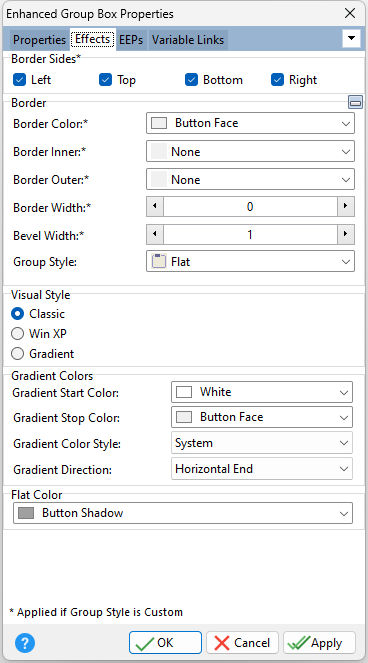This screenshot has width=368, height=663.
Task: Increase Bevel Width with the right arrow
Action: (x=346, y=234)
